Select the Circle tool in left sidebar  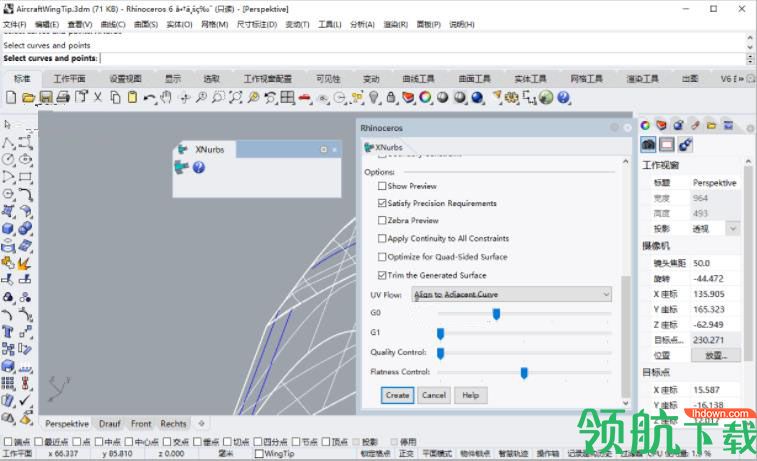(x=8, y=159)
